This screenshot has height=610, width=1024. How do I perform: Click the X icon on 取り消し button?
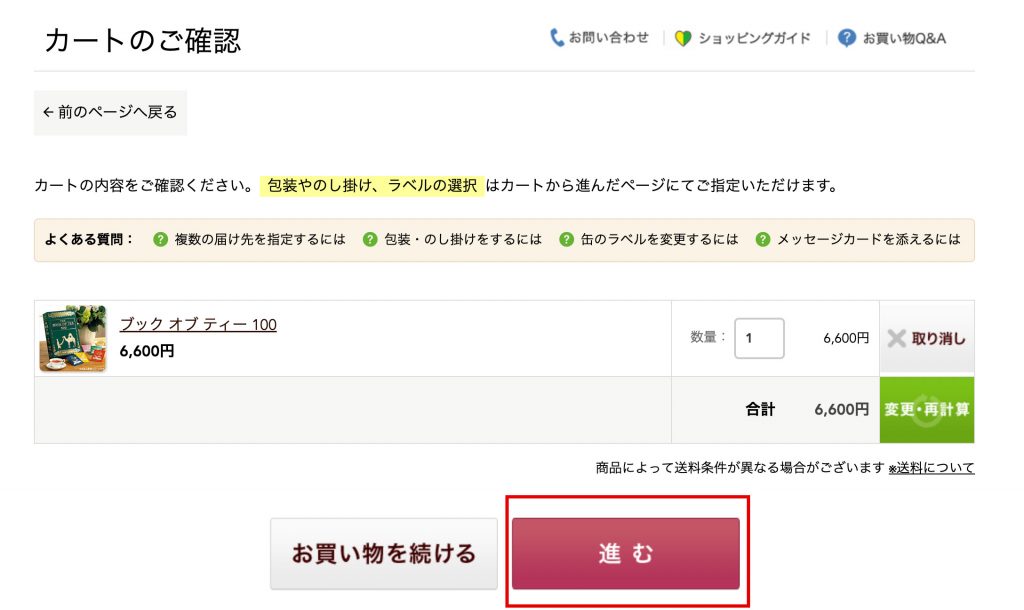[x=897, y=339]
